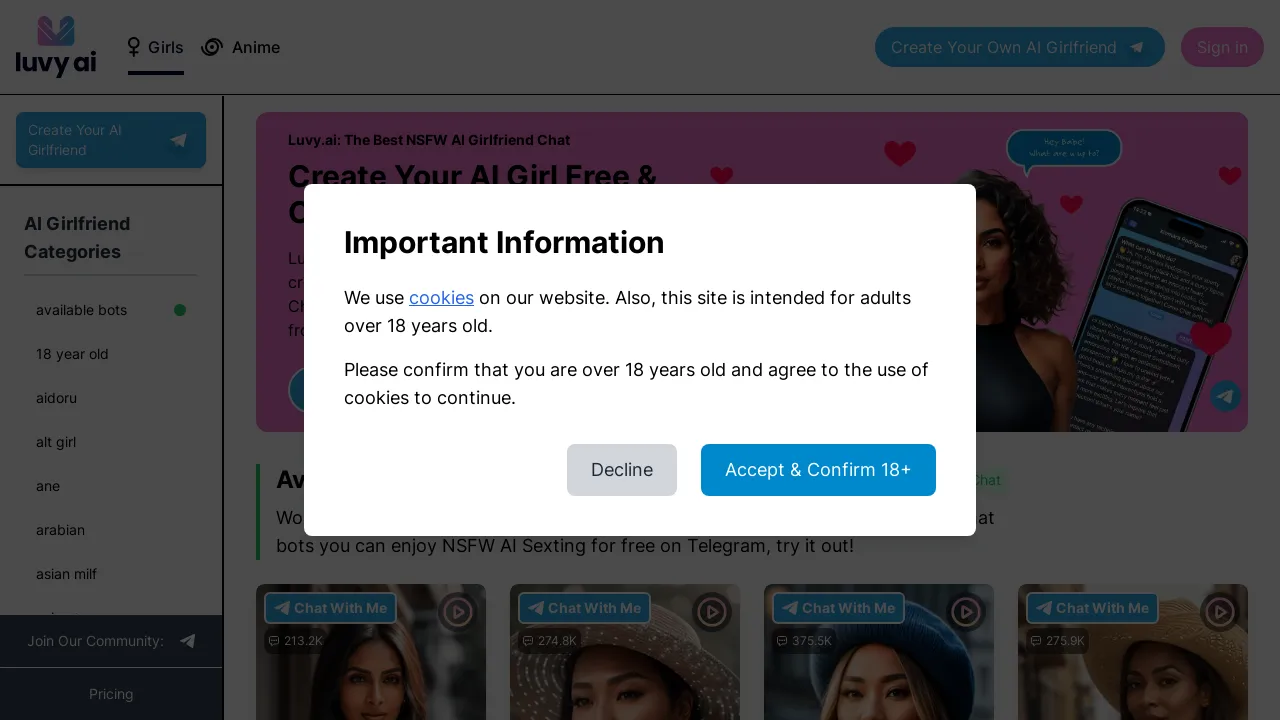Click the sidebar Create Your AI Girlfriend button

point(111,140)
